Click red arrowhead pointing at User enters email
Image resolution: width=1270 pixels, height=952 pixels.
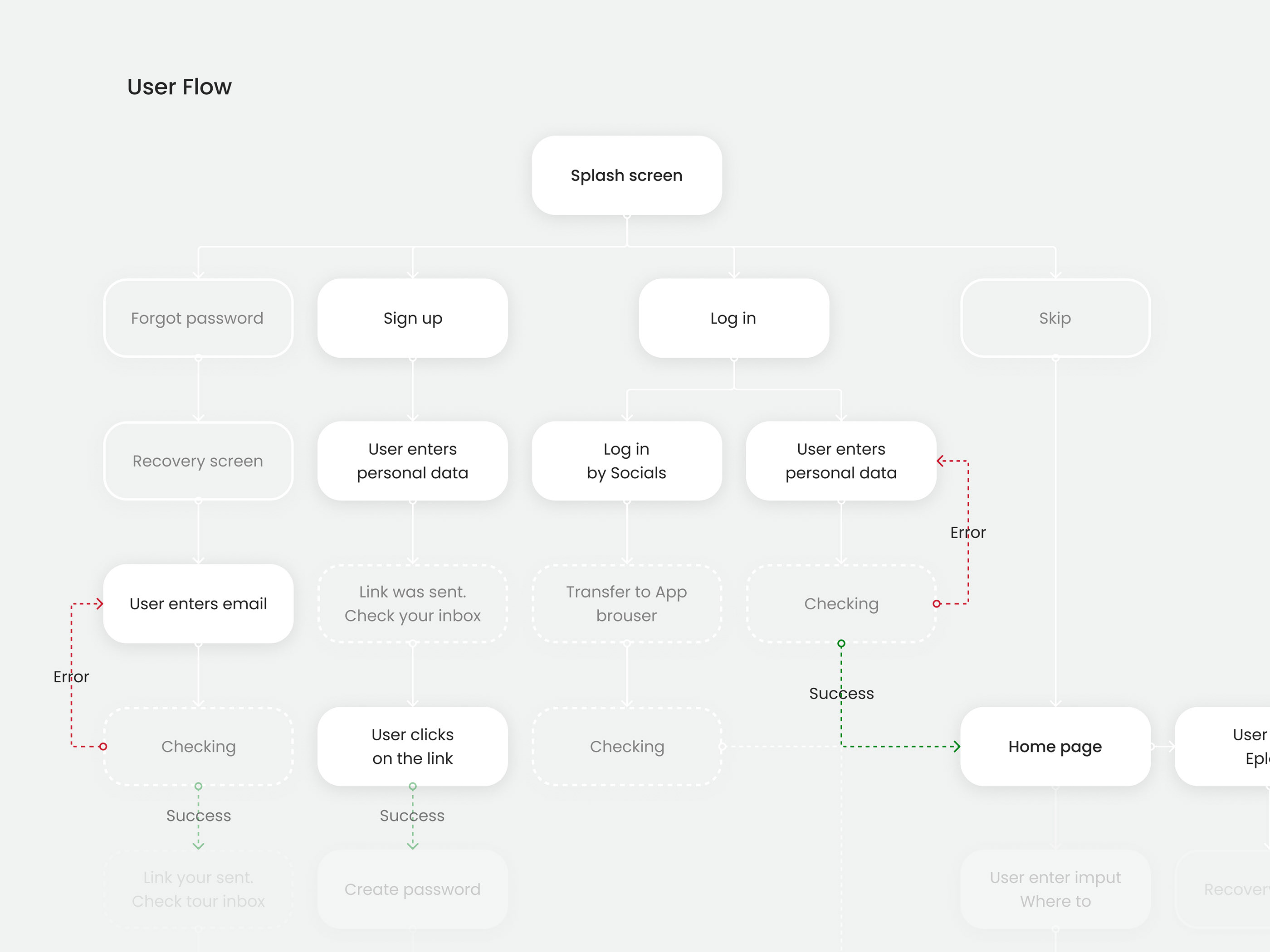click(100, 604)
